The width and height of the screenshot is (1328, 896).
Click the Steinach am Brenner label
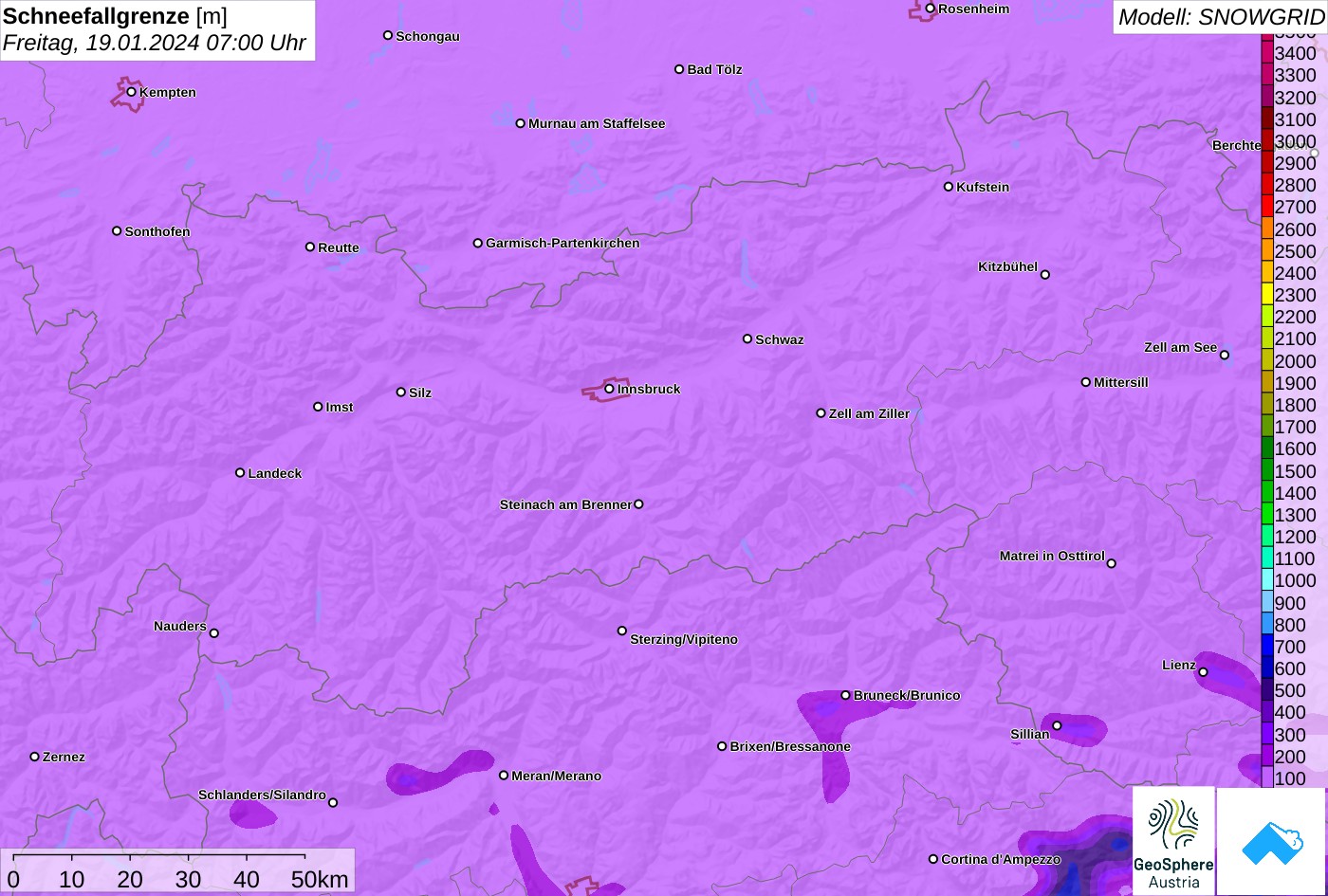[x=565, y=504]
